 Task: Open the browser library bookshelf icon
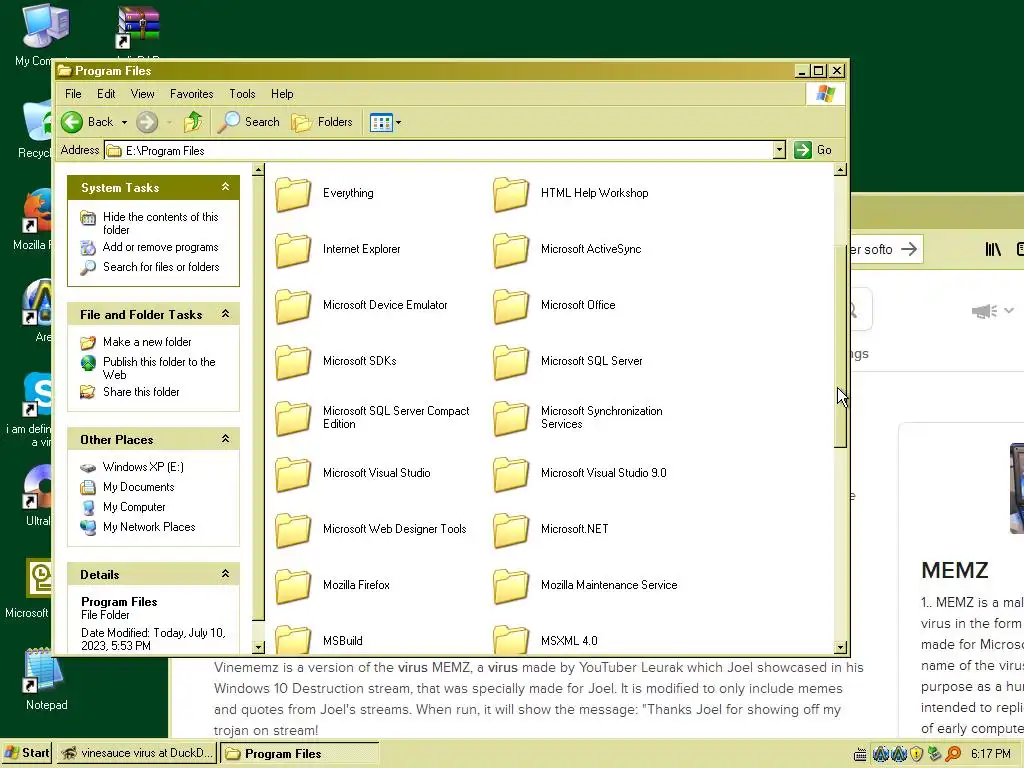[993, 249]
